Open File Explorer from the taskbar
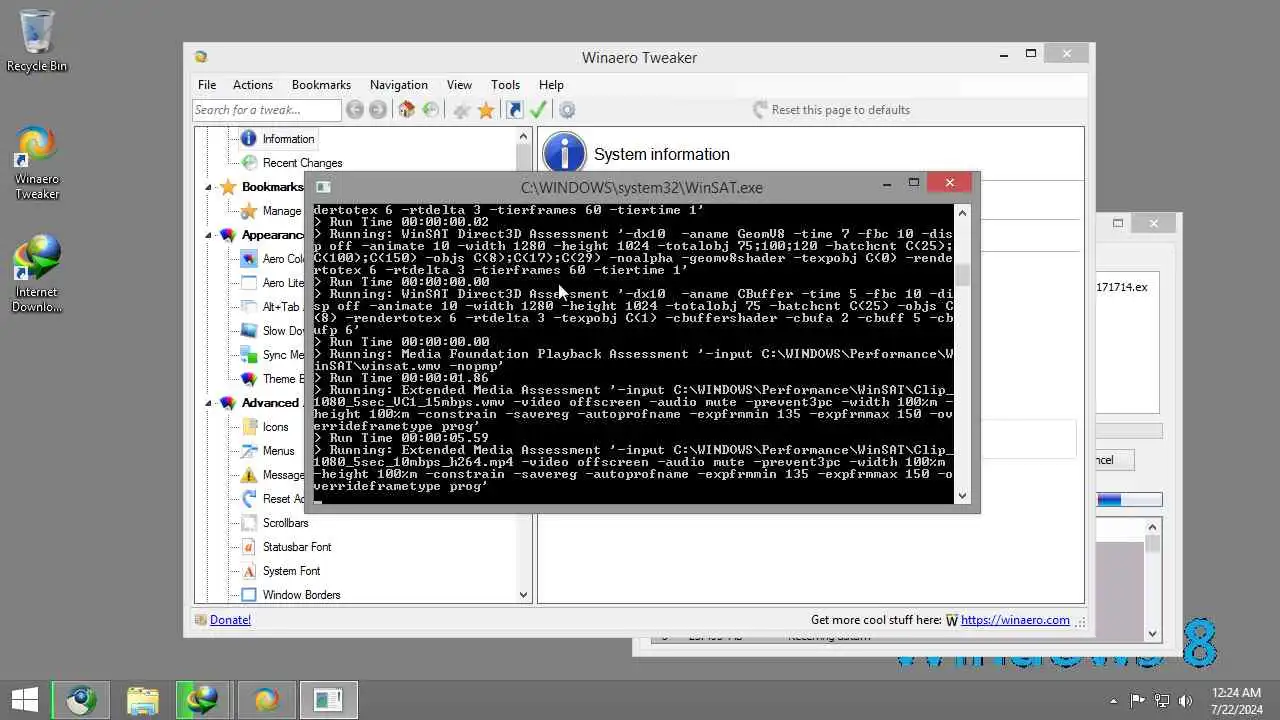 [143, 700]
